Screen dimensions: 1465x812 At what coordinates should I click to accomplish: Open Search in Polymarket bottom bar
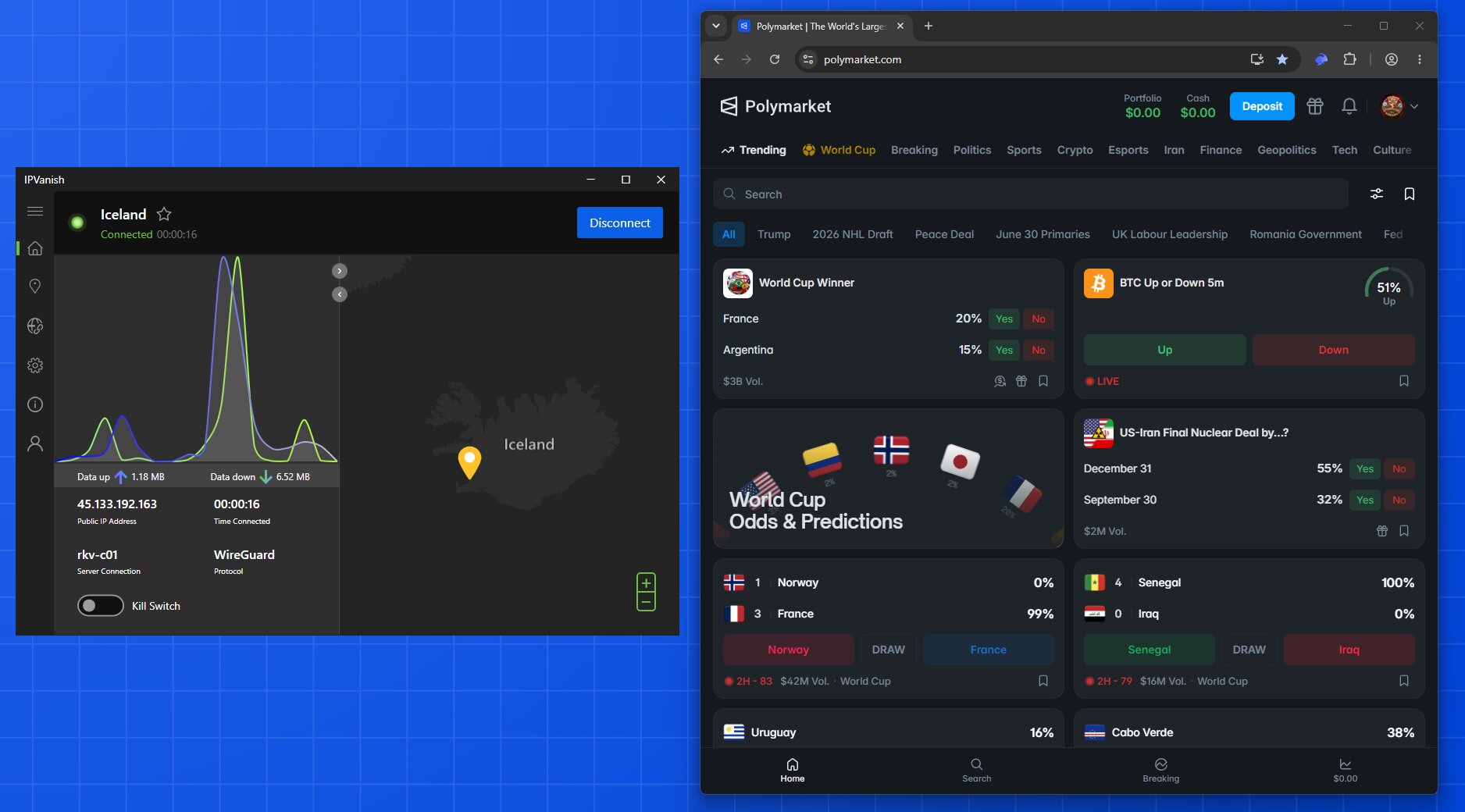click(977, 770)
